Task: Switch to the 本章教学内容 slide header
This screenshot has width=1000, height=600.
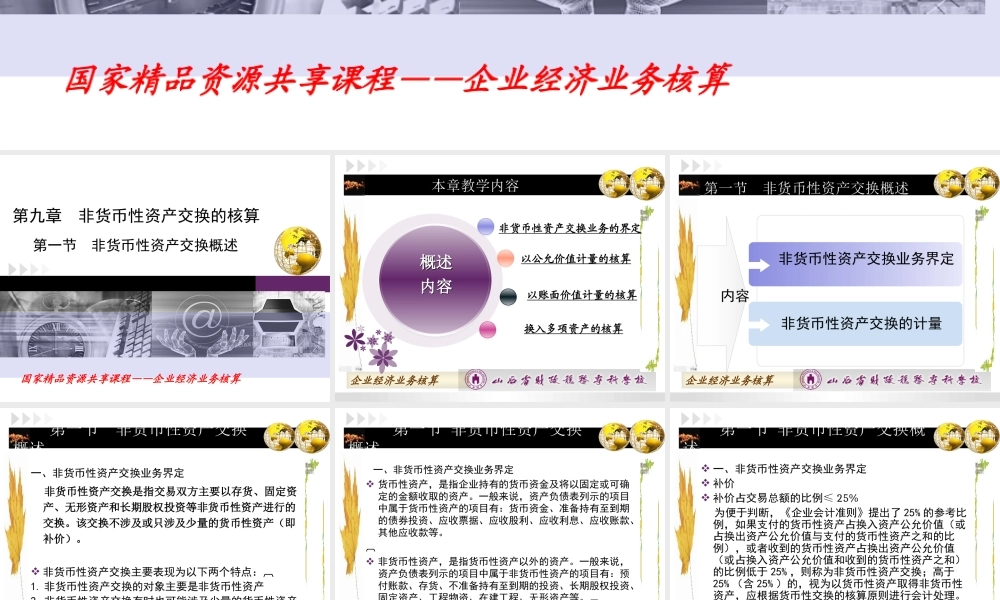Action: point(475,186)
